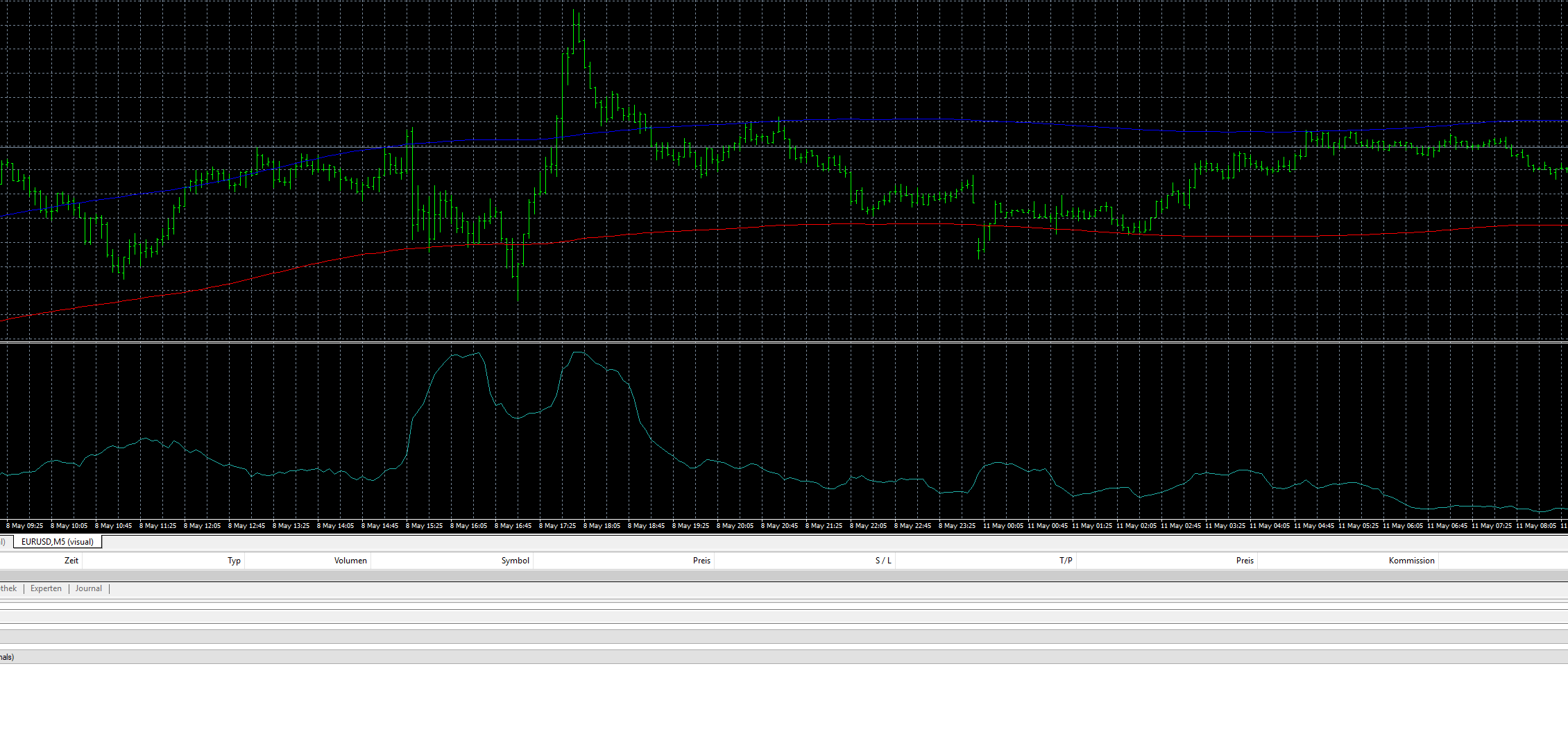Click the '11 May 01:25' time label

[x=1092, y=526]
